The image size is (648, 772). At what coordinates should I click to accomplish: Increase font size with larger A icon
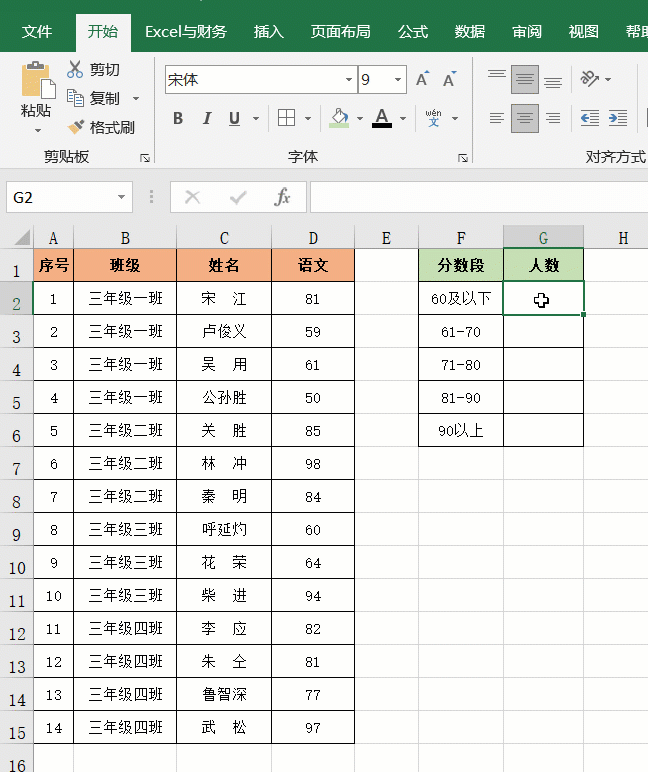(422, 79)
